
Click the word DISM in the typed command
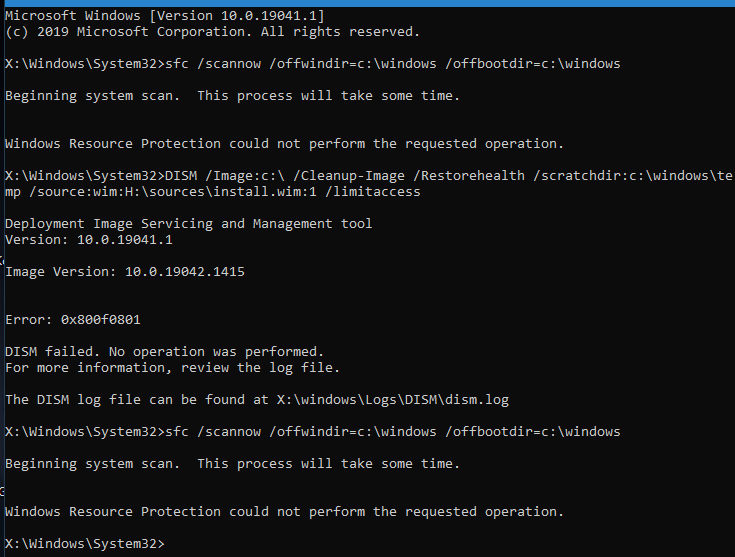pos(181,176)
